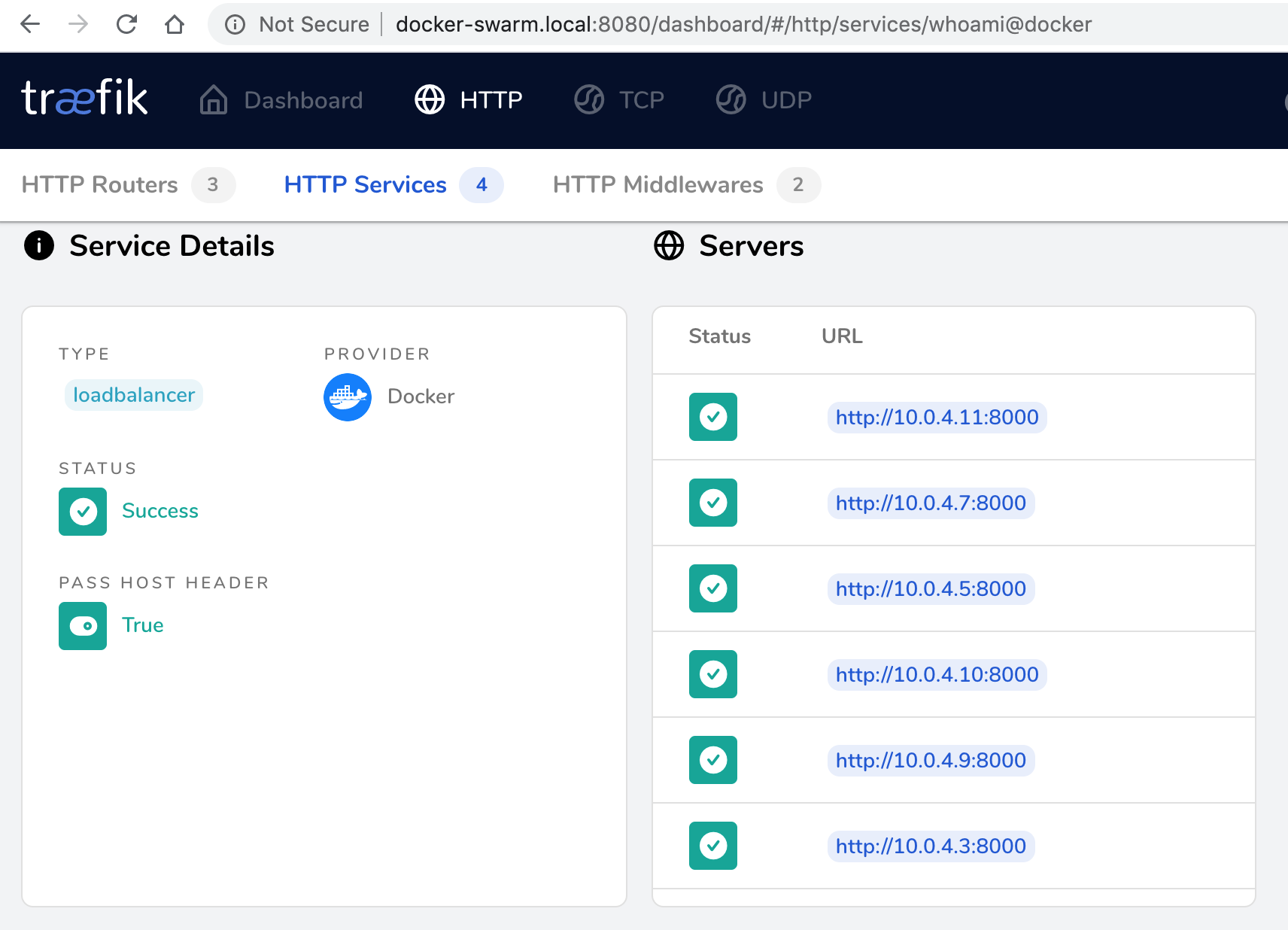Click the status check for http://10.0.4.3:8000
This screenshot has width=1288, height=930.
[712, 846]
